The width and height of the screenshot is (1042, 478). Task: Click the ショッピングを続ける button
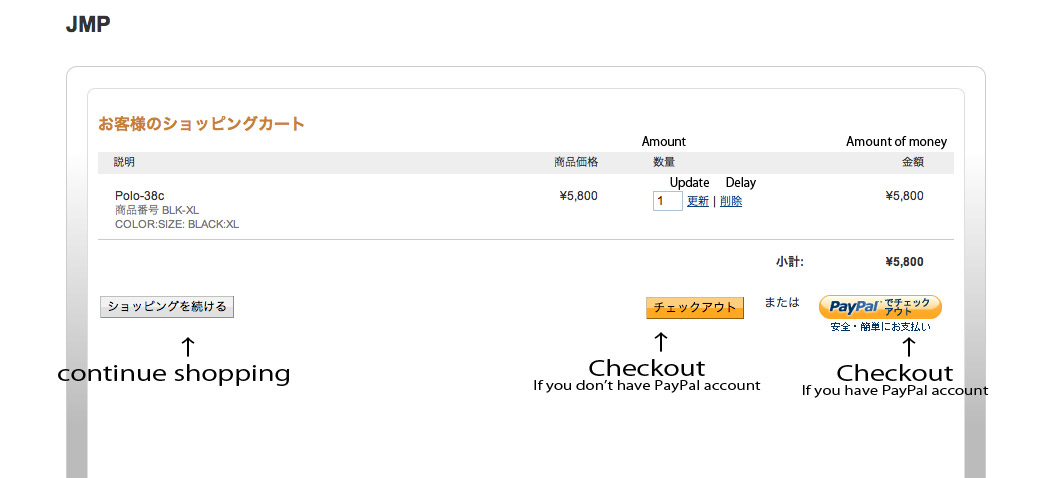coord(167,307)
